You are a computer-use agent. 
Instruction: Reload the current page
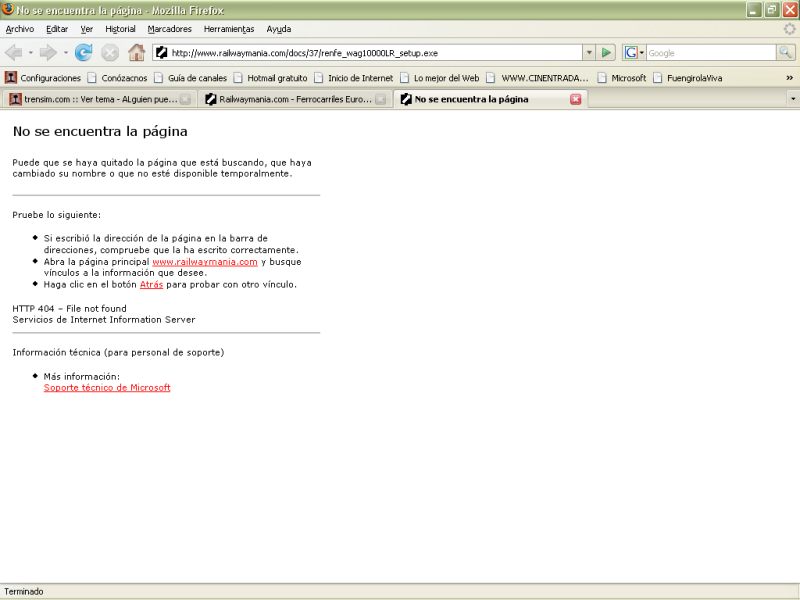[x=84, y=52]
